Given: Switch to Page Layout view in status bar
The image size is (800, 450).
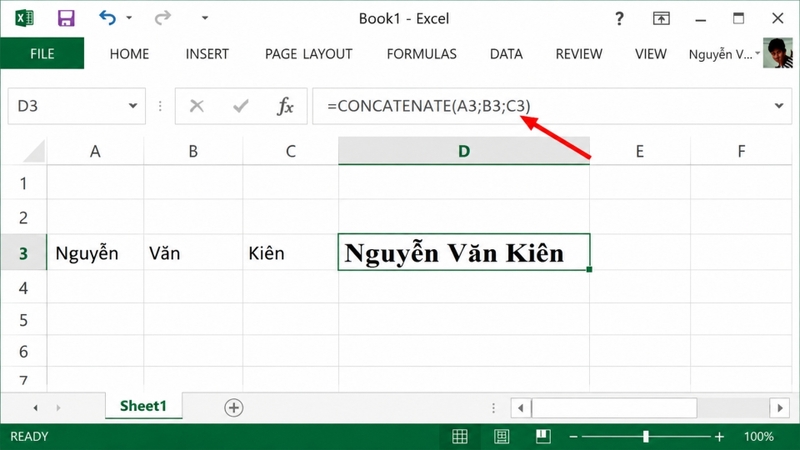Looking at the screenshot, I should pos(502,436).
